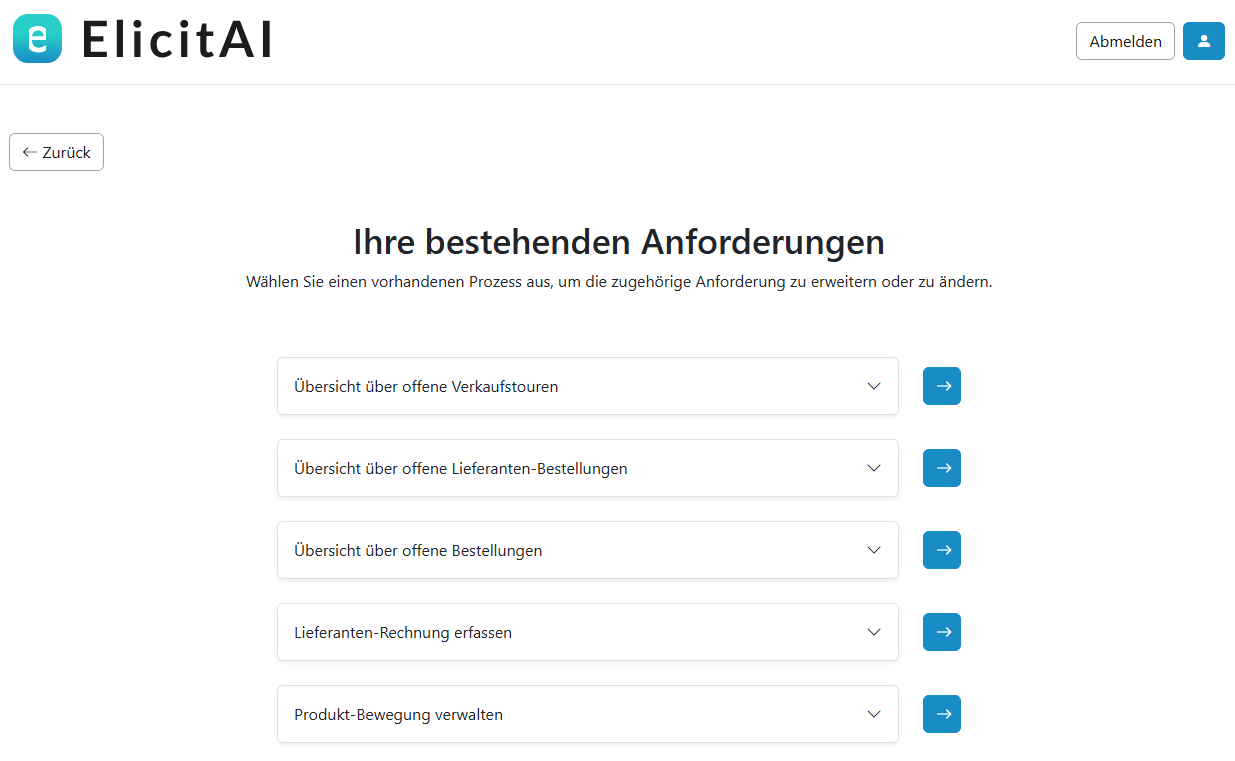Open arrow for Lieferanten-Rechnung erfassen
The image size is (1235, 761).
(941, 632)
